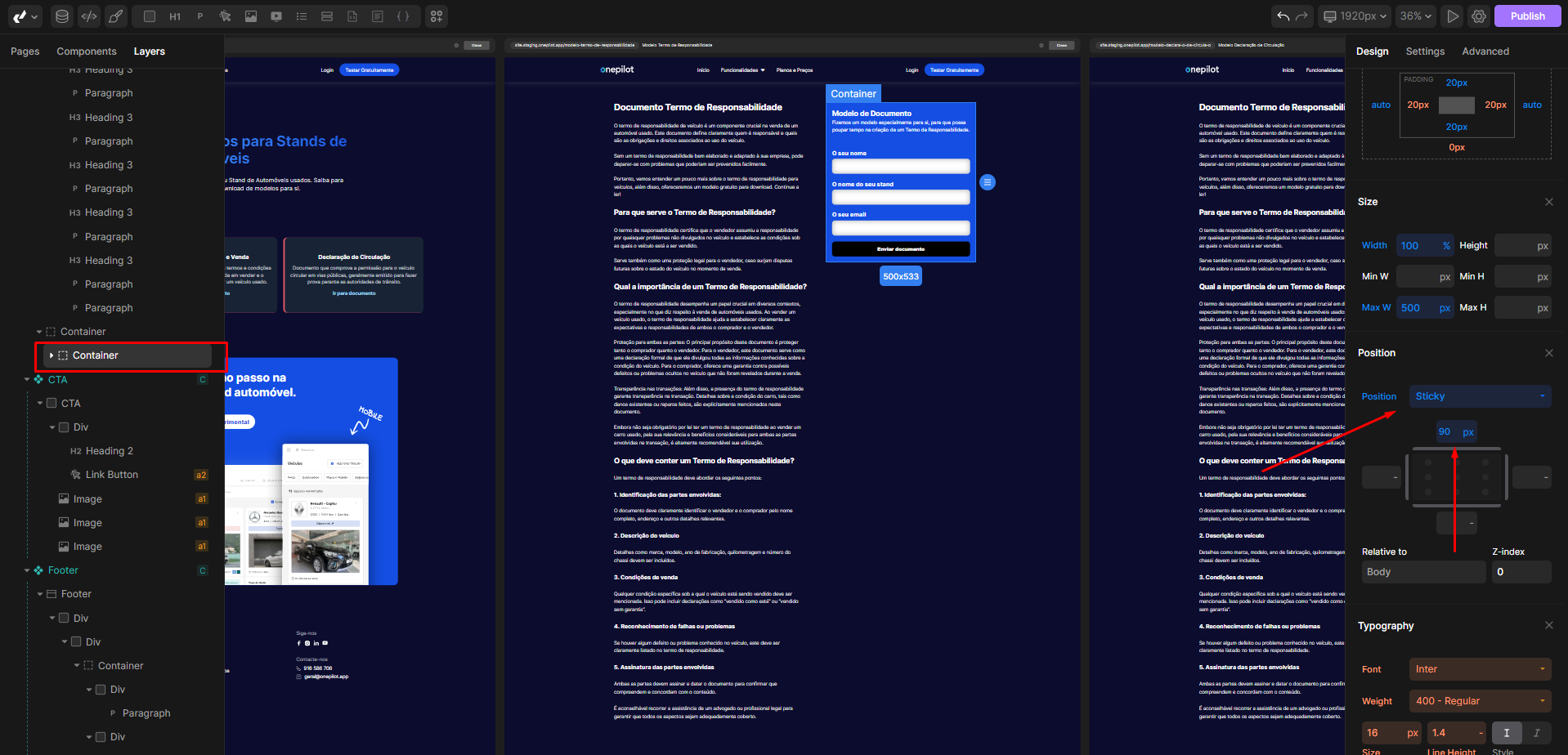The image size is (1568, 755).
Task: Open project settings gear
Action: click(x=1478, y=16)
